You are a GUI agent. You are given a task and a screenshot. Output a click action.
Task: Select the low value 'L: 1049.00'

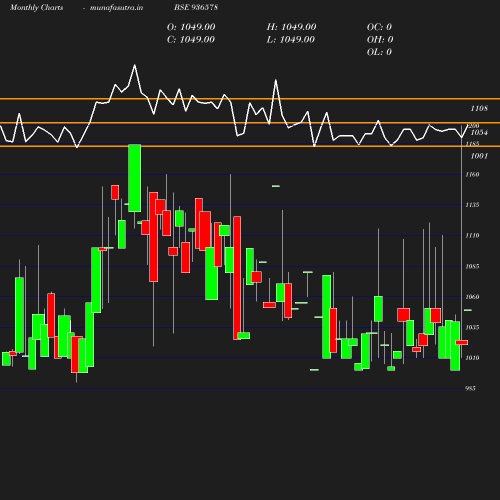[291, 40]
